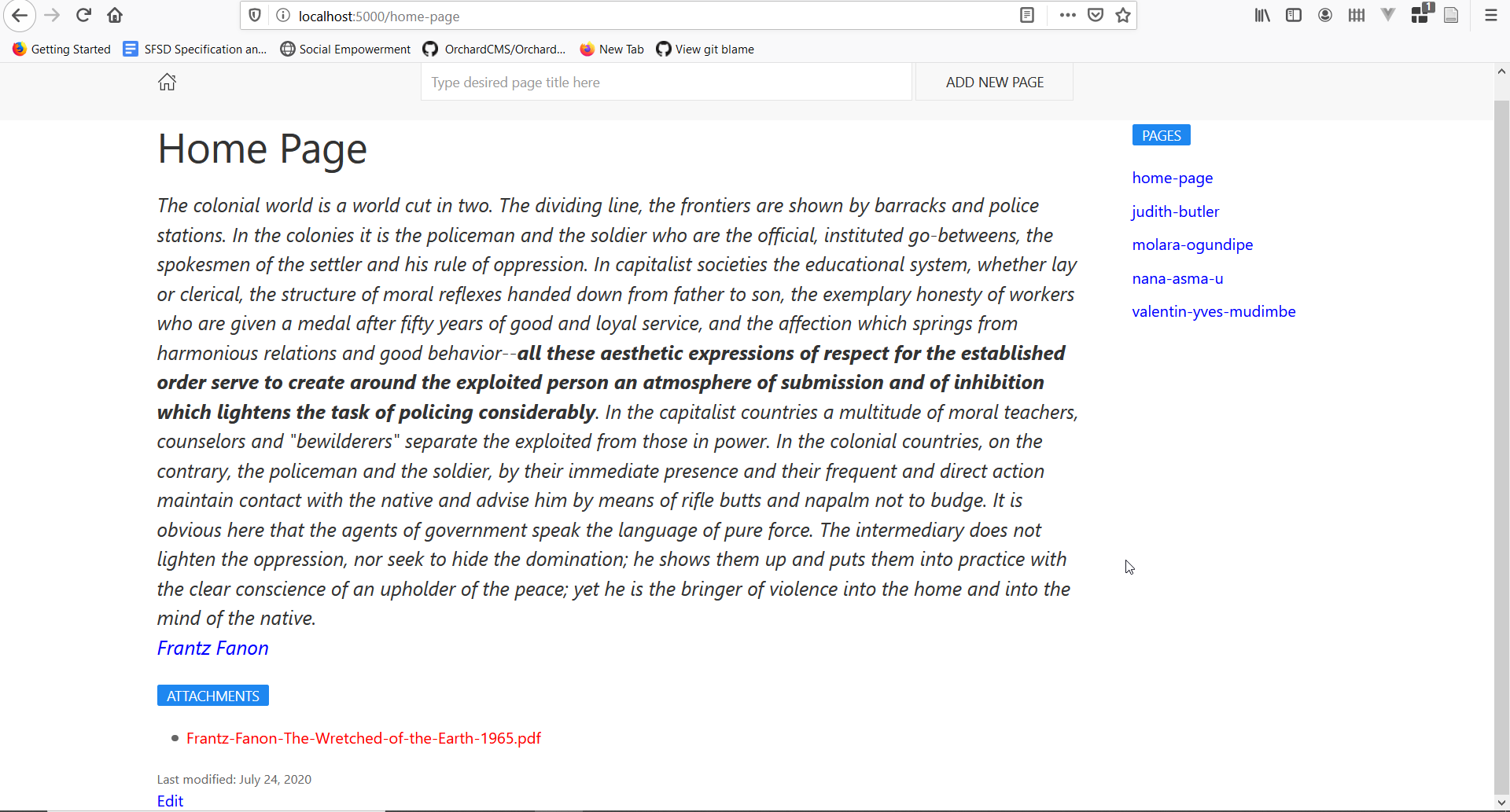Viewport: 1510px width, 812px height.
Task: Click the Edit link
Action: click(170, 801)
